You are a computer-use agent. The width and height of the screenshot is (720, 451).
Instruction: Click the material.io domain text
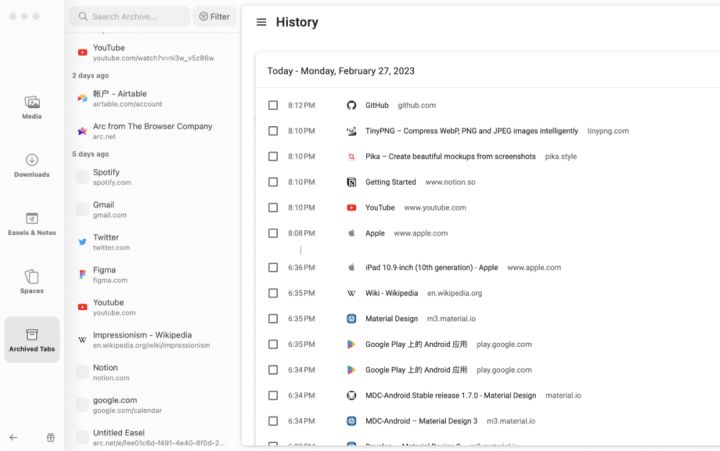pos(563,395)
